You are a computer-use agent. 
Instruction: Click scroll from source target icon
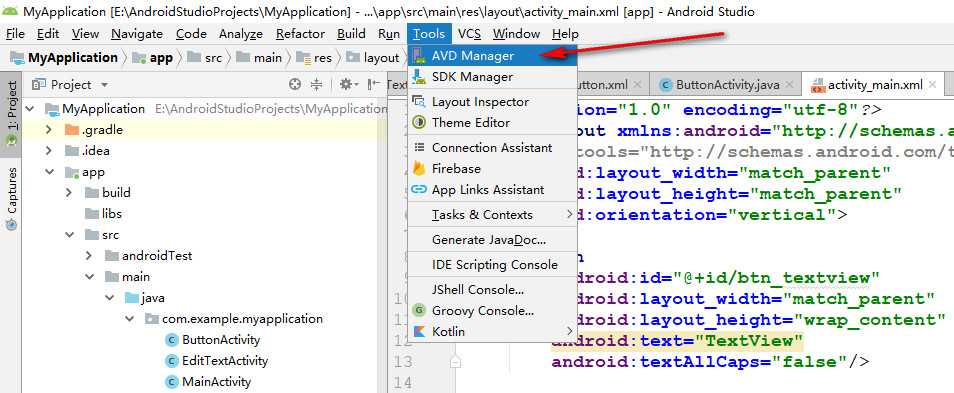point(295,85)
